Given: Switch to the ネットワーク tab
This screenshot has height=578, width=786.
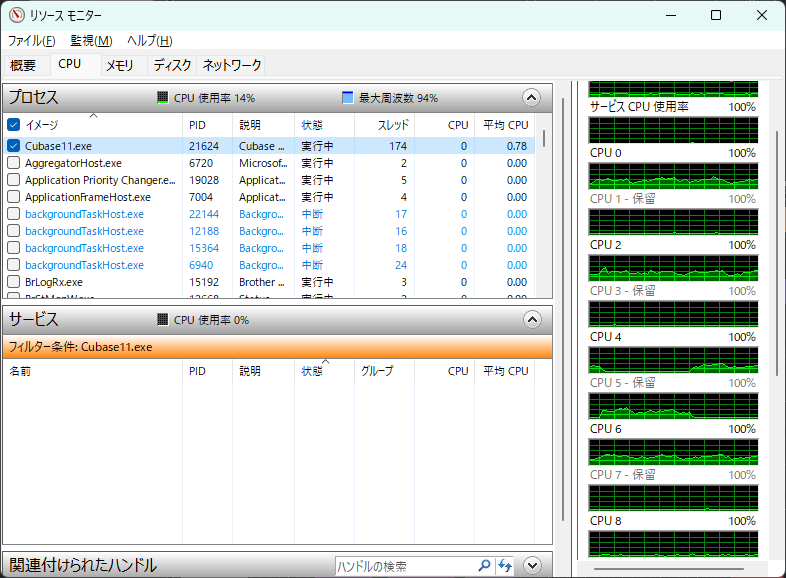Looking at the screenshot, I should tap(232, 65).
